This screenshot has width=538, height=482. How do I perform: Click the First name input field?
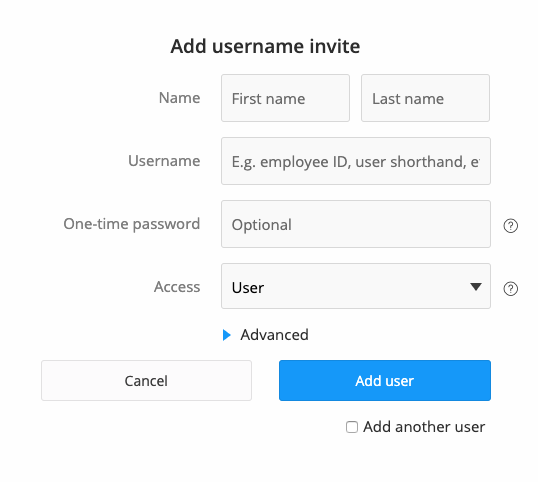coord(285,98)
